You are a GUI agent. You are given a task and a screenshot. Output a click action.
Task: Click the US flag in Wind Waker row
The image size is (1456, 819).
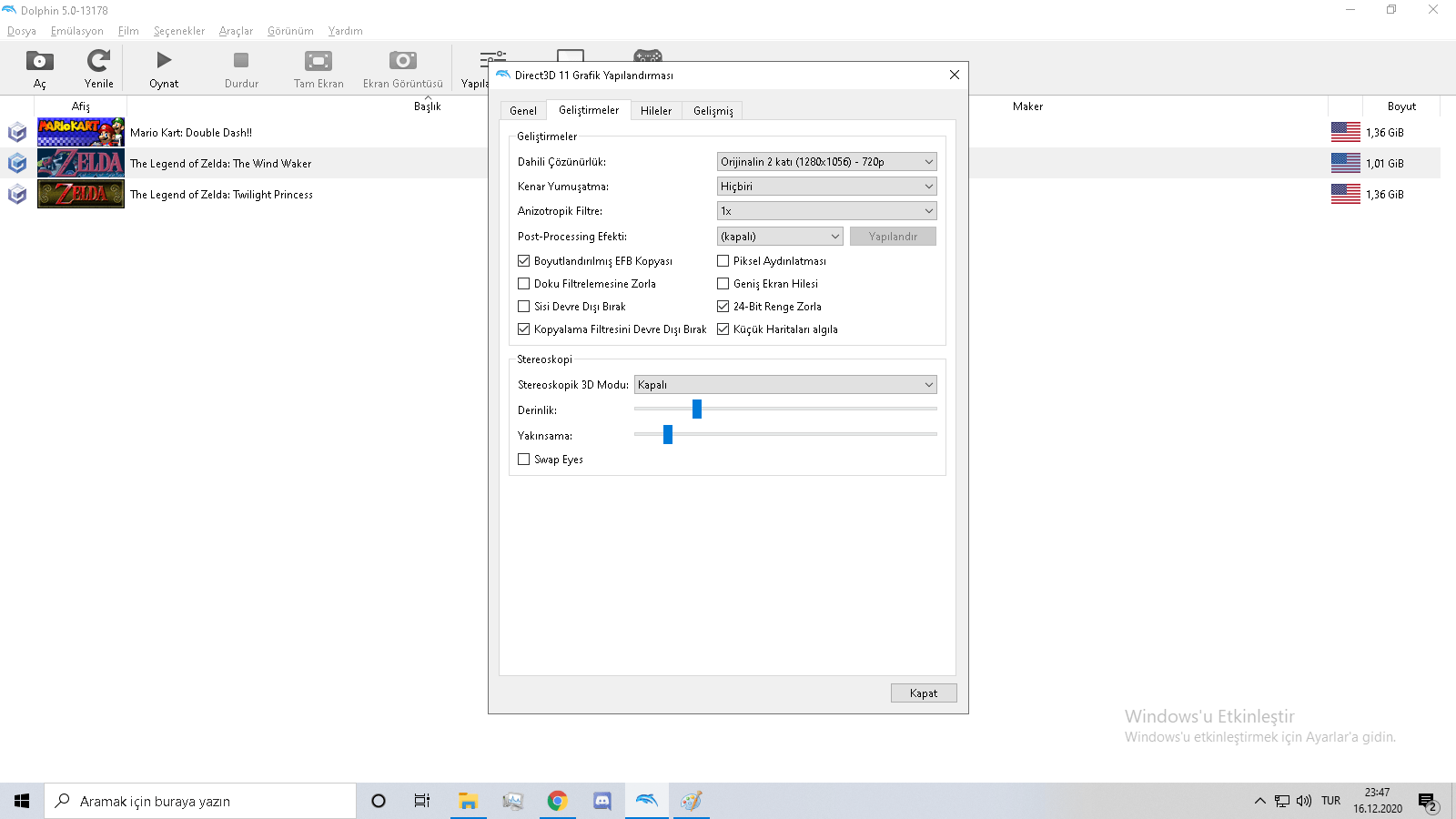(x=1345, y=164)
